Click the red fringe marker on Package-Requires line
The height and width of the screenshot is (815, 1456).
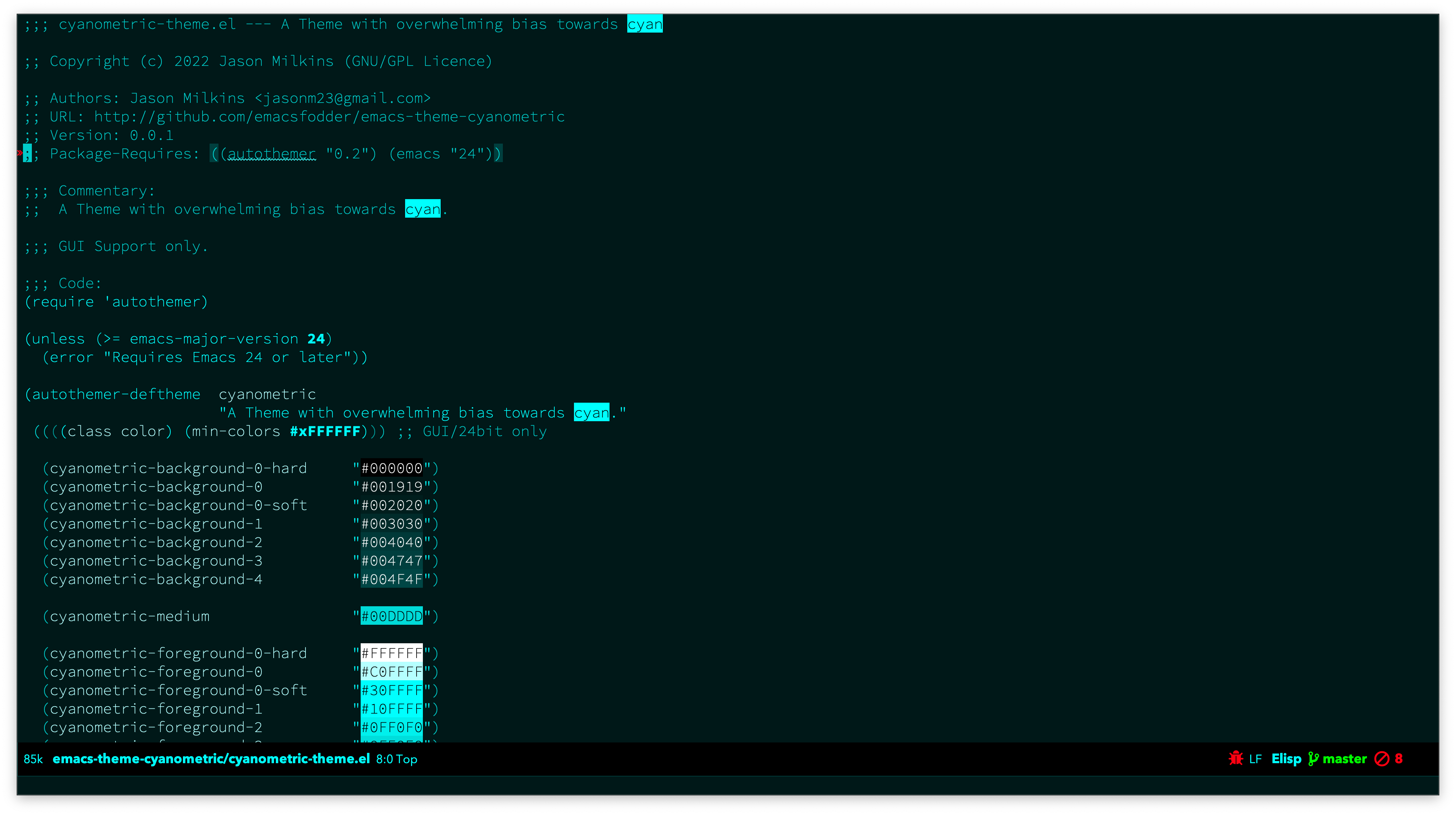tap(20, 153)
